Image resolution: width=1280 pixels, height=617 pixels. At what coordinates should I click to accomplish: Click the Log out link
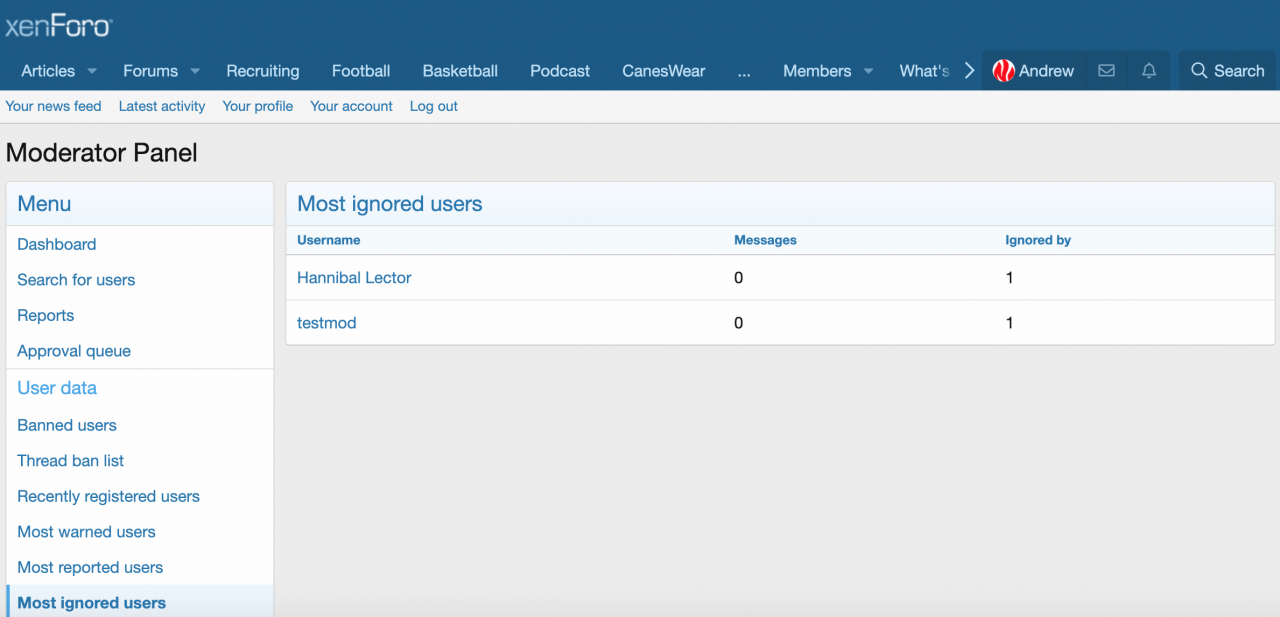point(433,106)
